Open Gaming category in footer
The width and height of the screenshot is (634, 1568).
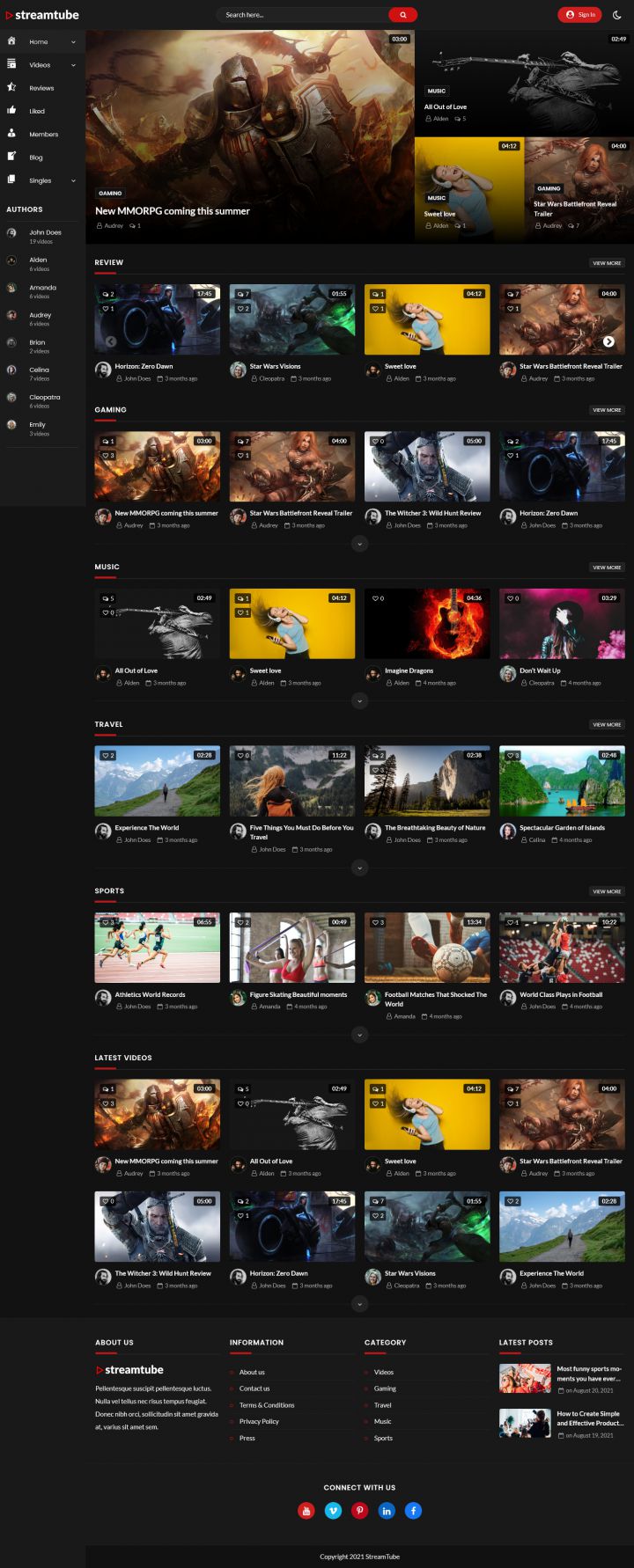pyautogui.click(x=385, y=1388)
